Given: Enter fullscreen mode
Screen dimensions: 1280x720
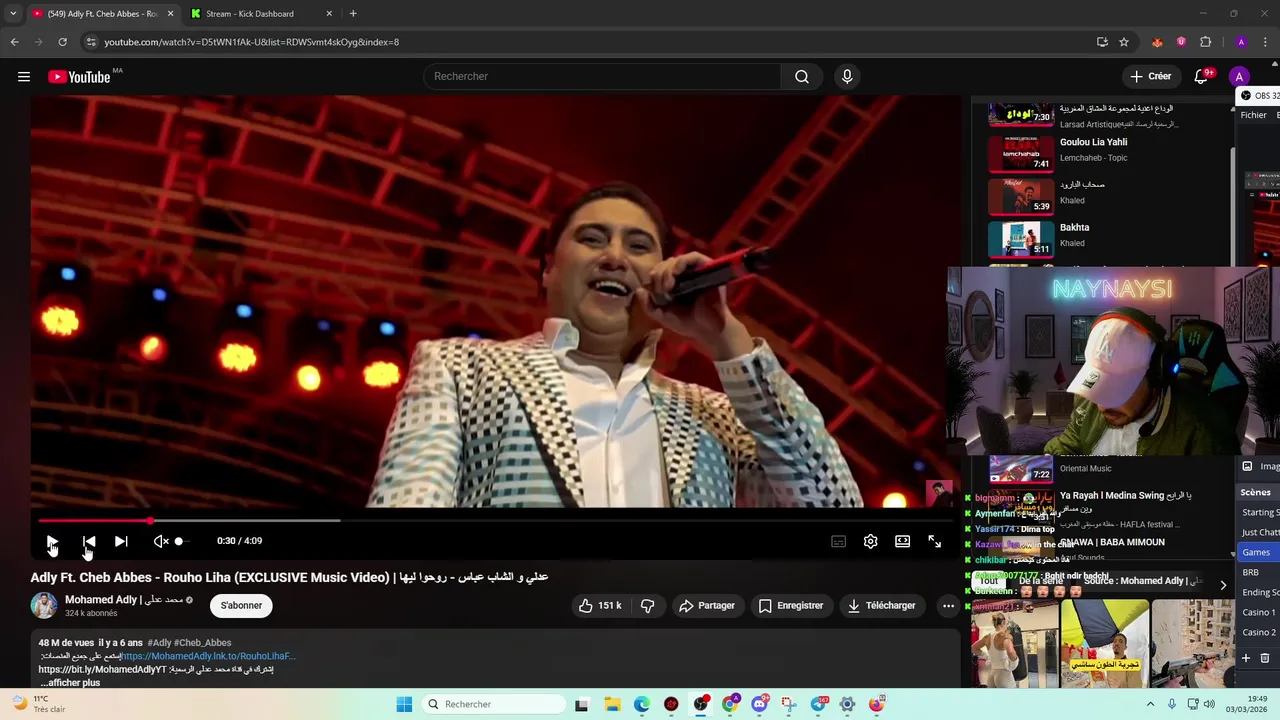Looking at the screenshot, I should (934, 541).
